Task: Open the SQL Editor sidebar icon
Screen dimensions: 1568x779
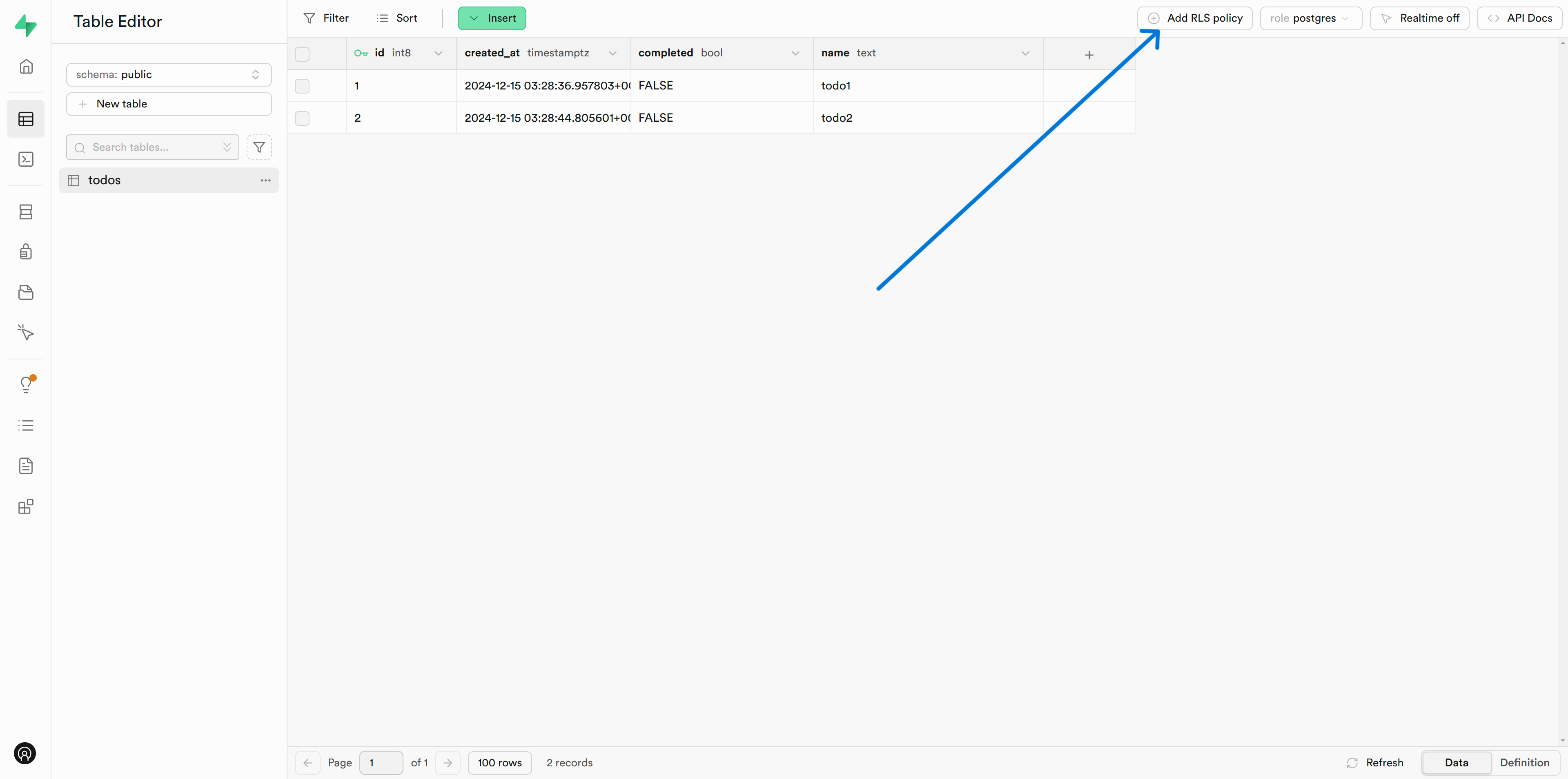Action: coord(26,160)
